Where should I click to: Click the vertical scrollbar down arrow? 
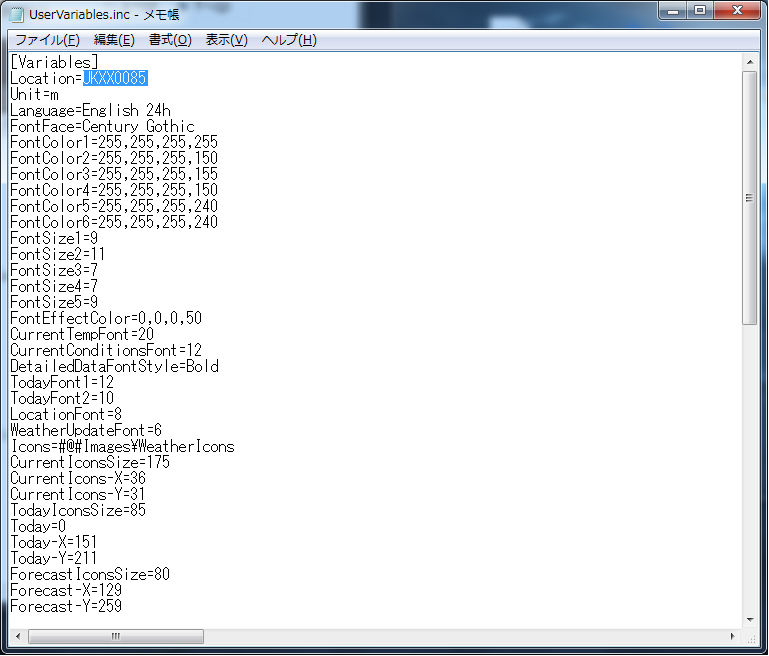[x=750, y=620]
